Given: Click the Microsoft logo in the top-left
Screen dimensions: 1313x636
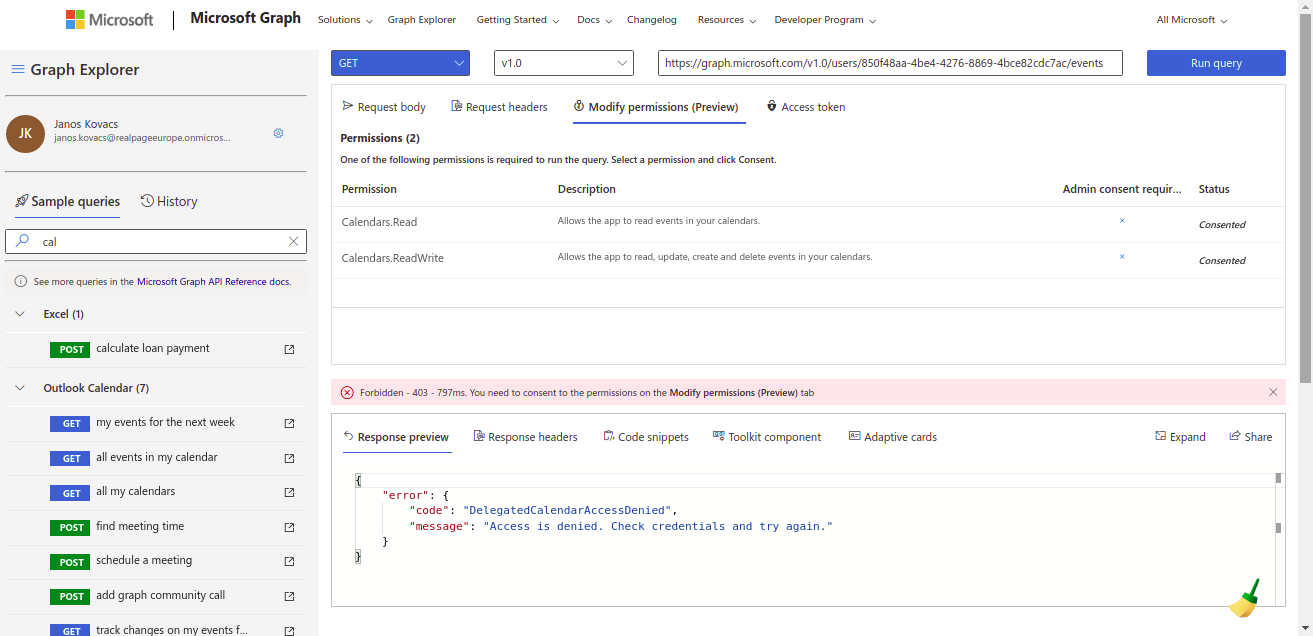Looking at the screenshot, I should pos(109,18).
